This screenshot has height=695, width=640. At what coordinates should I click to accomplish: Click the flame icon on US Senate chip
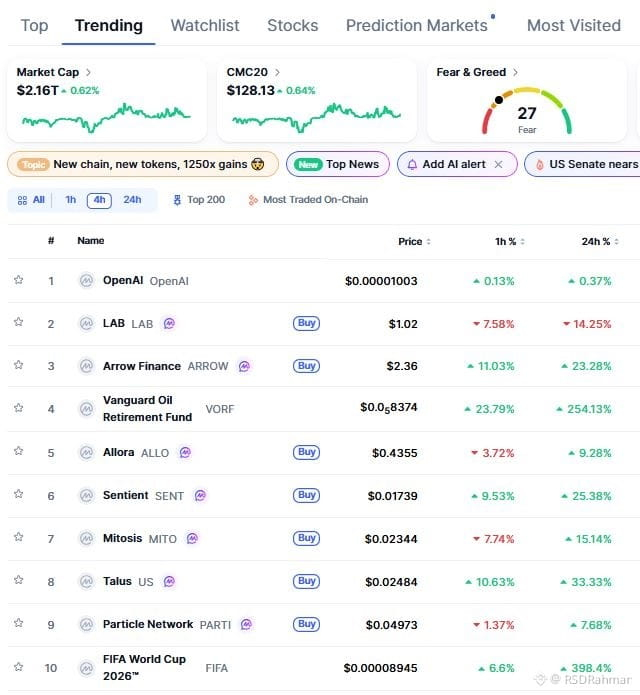(539, 165)
